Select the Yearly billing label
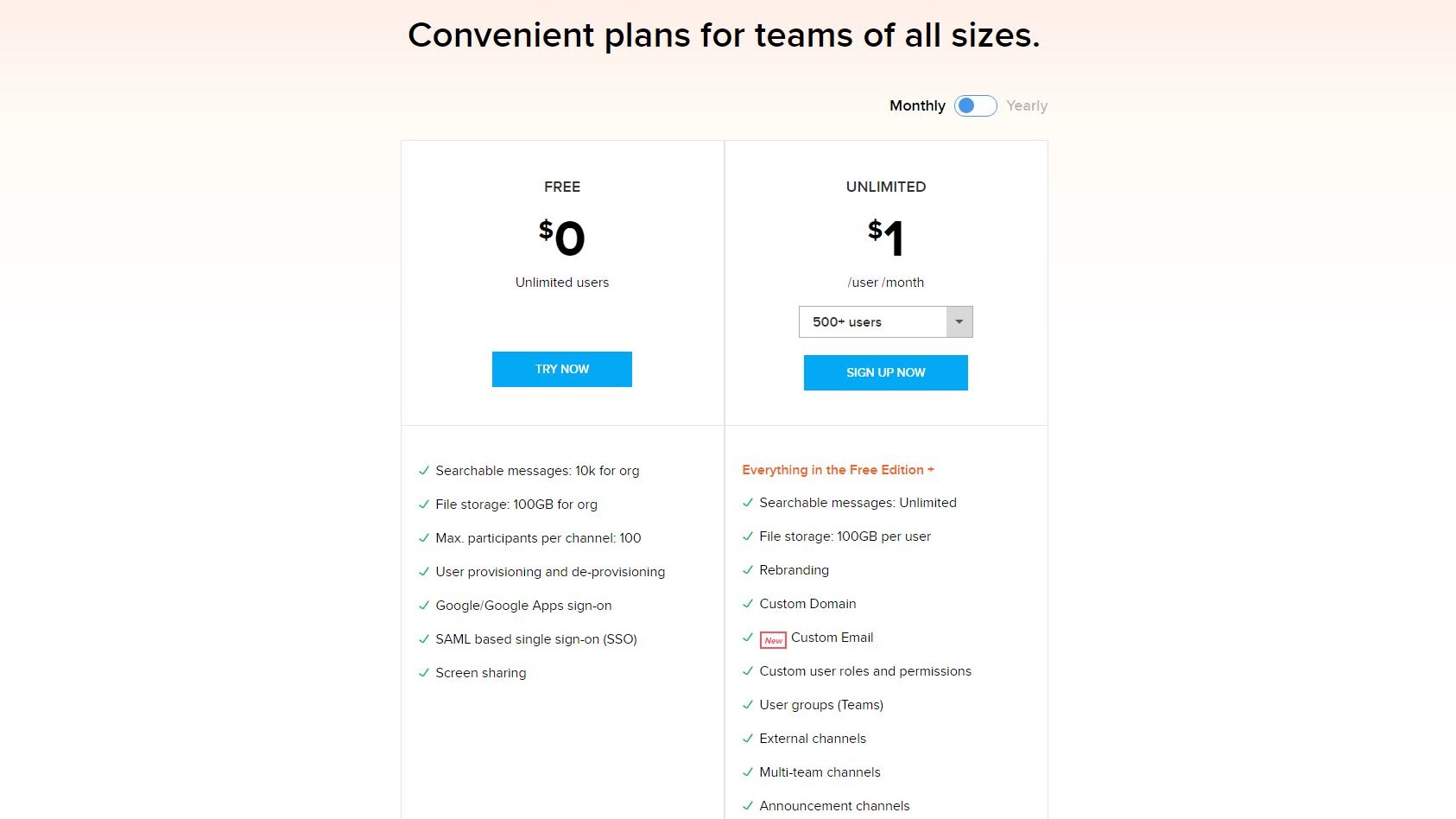The image size is (1456, 819). tap(1027, 105)
